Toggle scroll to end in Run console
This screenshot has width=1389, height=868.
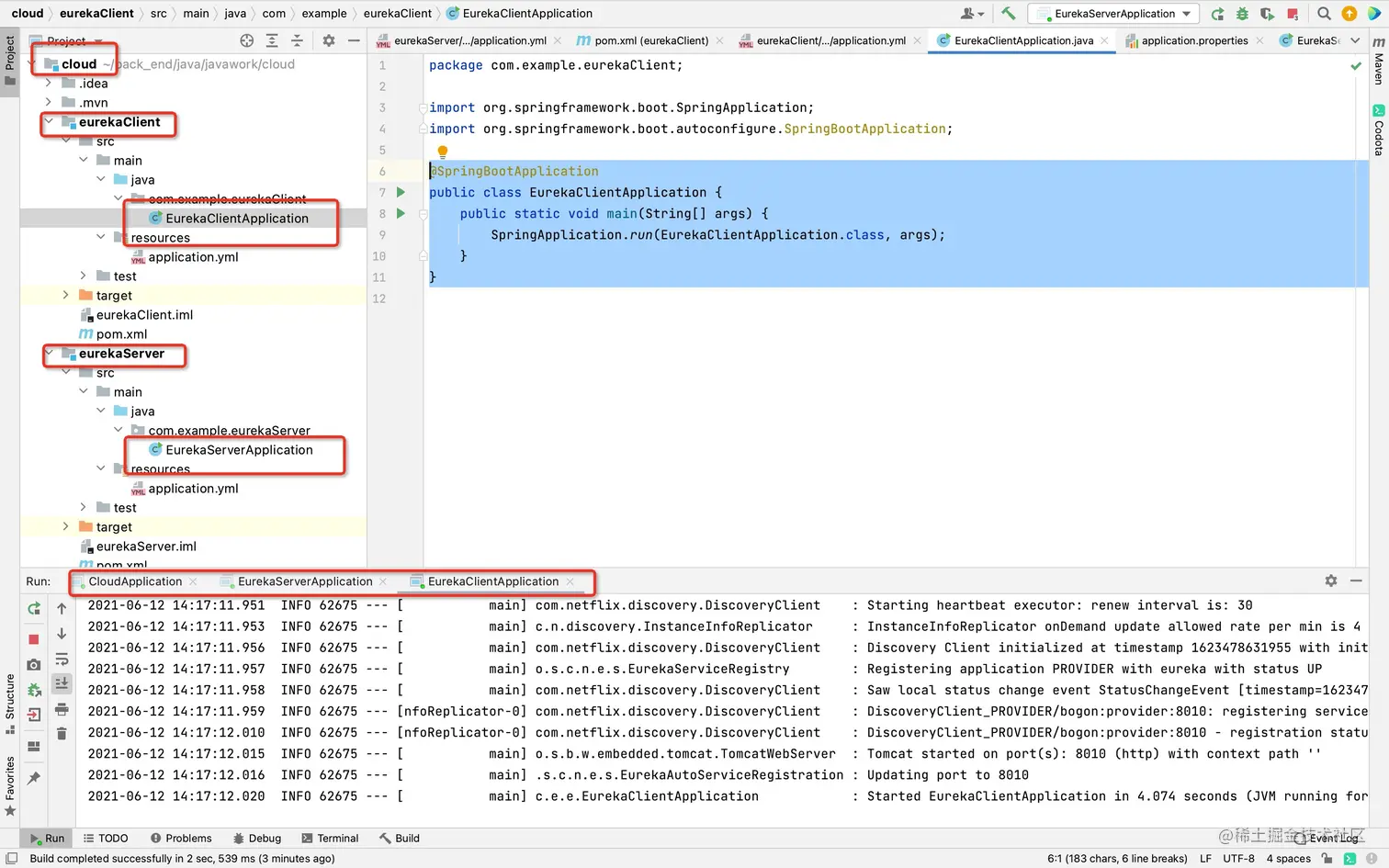pos(62,683)
